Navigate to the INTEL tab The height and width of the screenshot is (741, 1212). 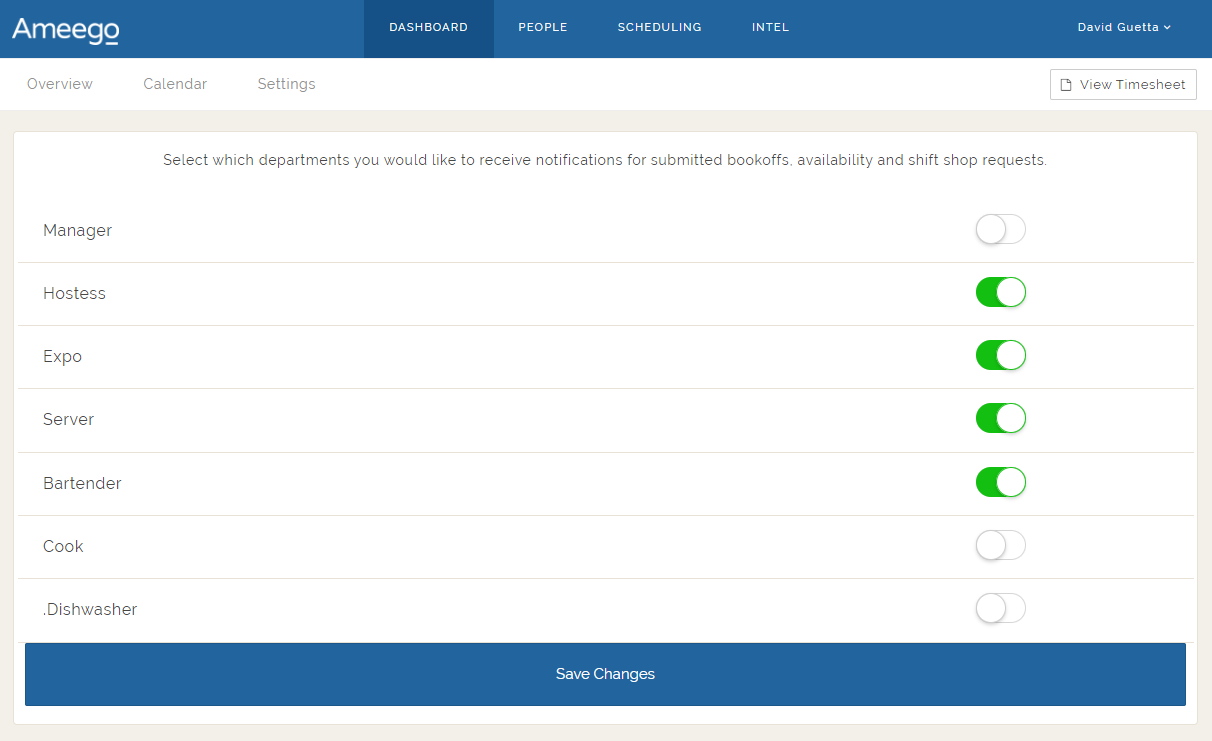point(770,27)
